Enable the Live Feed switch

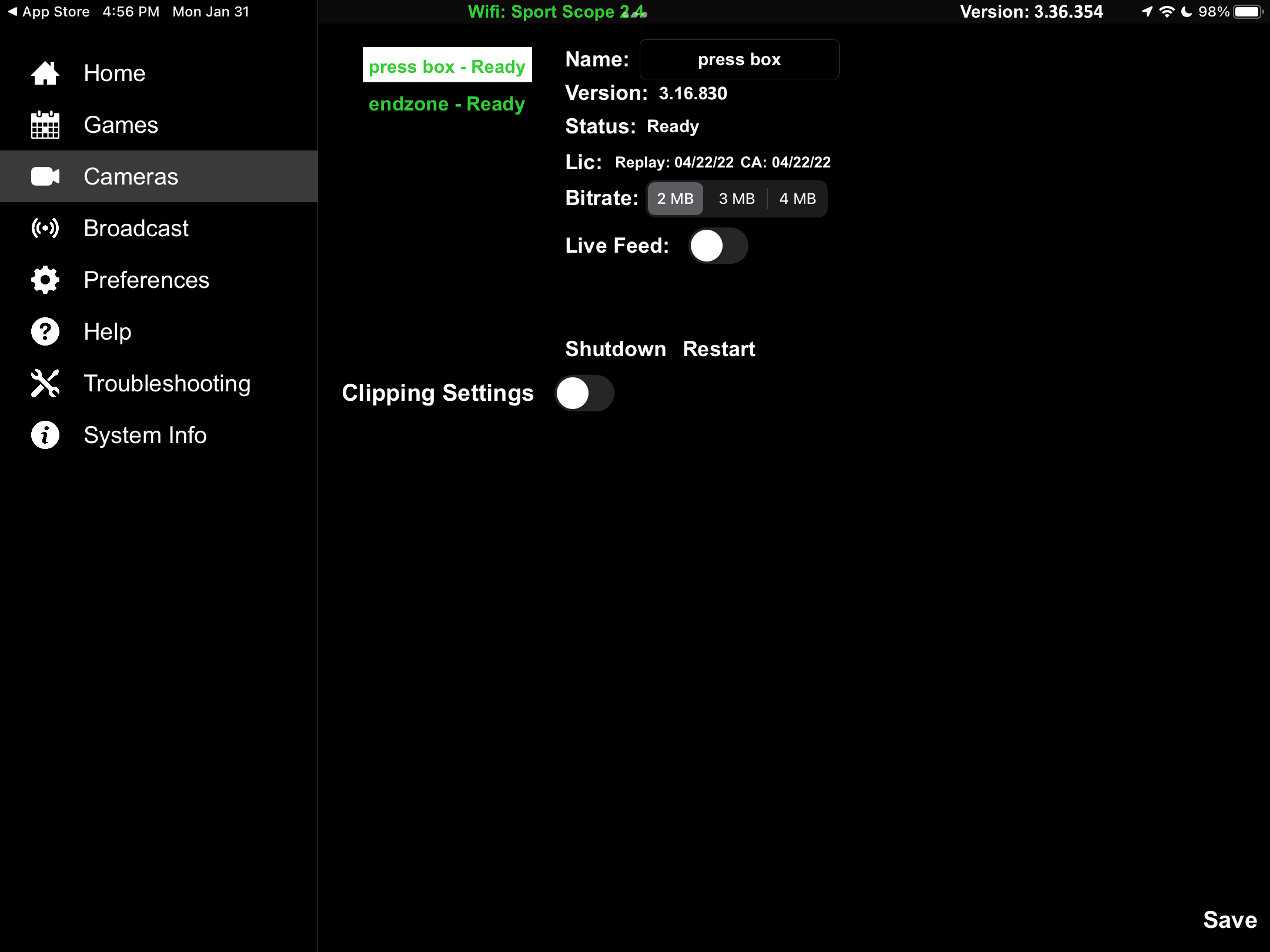coord(718,246)
